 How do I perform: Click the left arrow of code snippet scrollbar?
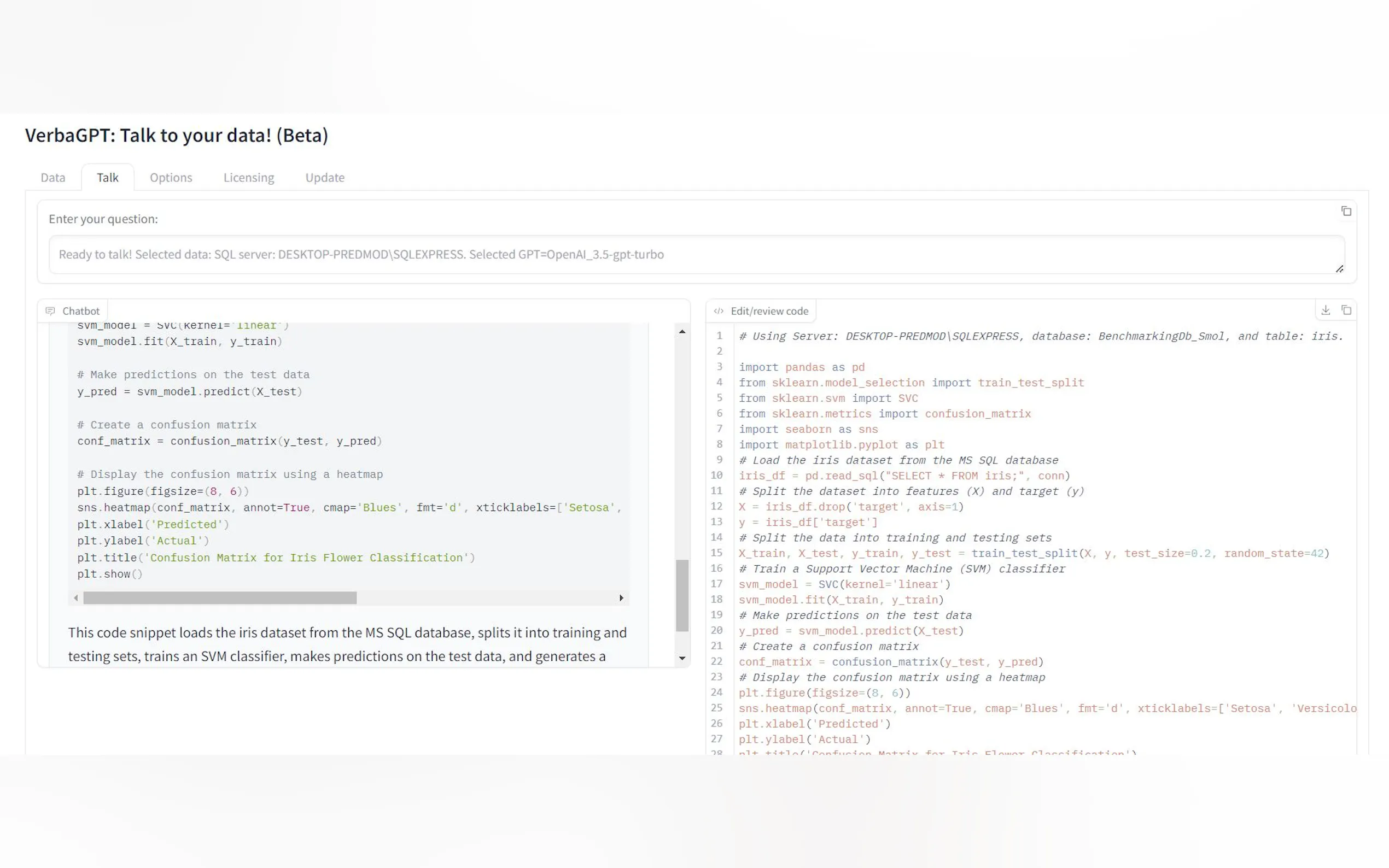pos(76,597)
